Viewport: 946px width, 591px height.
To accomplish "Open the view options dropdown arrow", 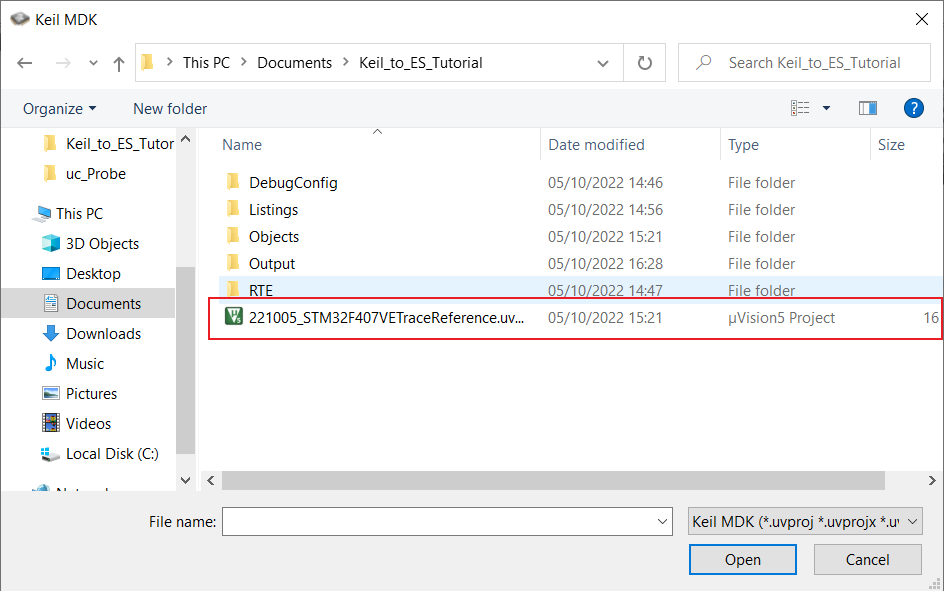I will (x=826, y=108).
